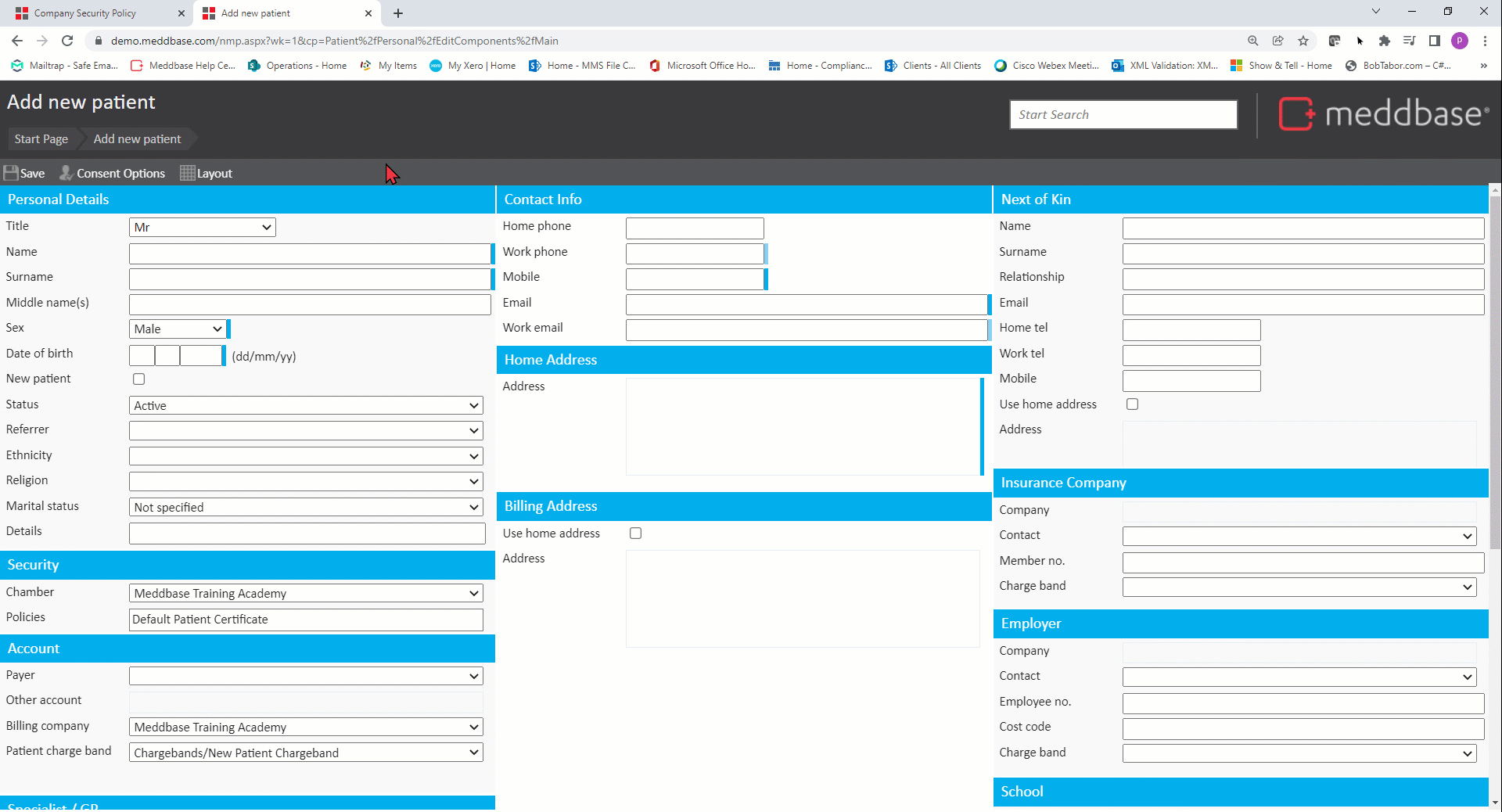
Task: Click the meddbase logo
Action: click(1383, 114)
